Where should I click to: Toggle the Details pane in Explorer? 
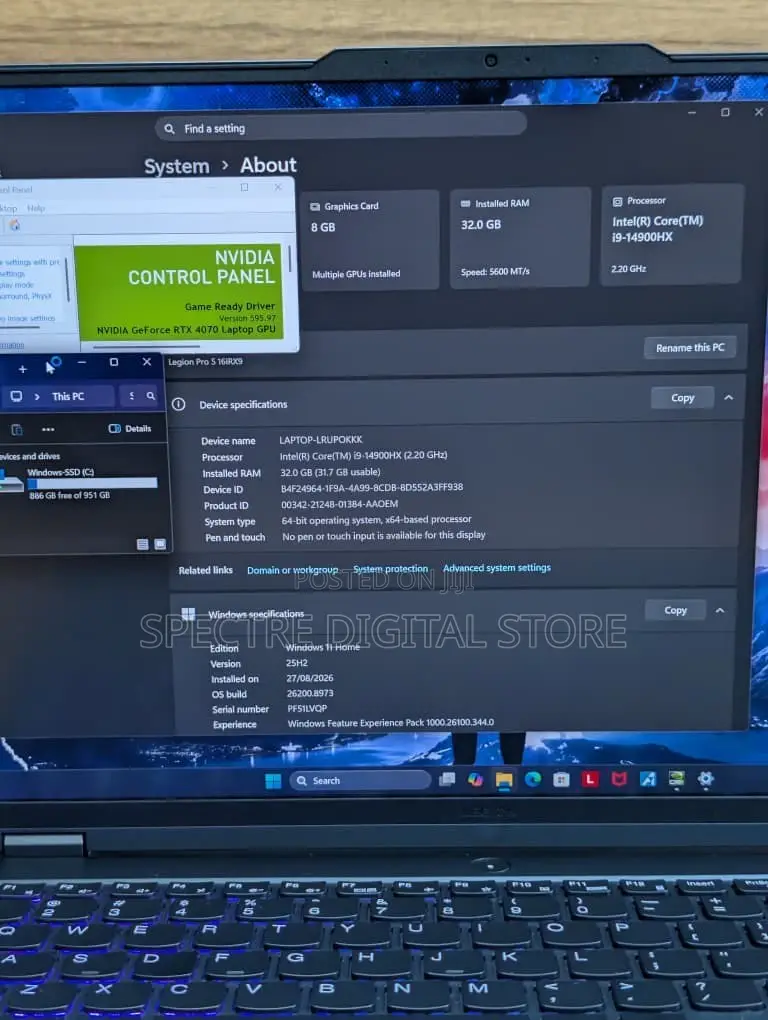click(x=130, y=428)
